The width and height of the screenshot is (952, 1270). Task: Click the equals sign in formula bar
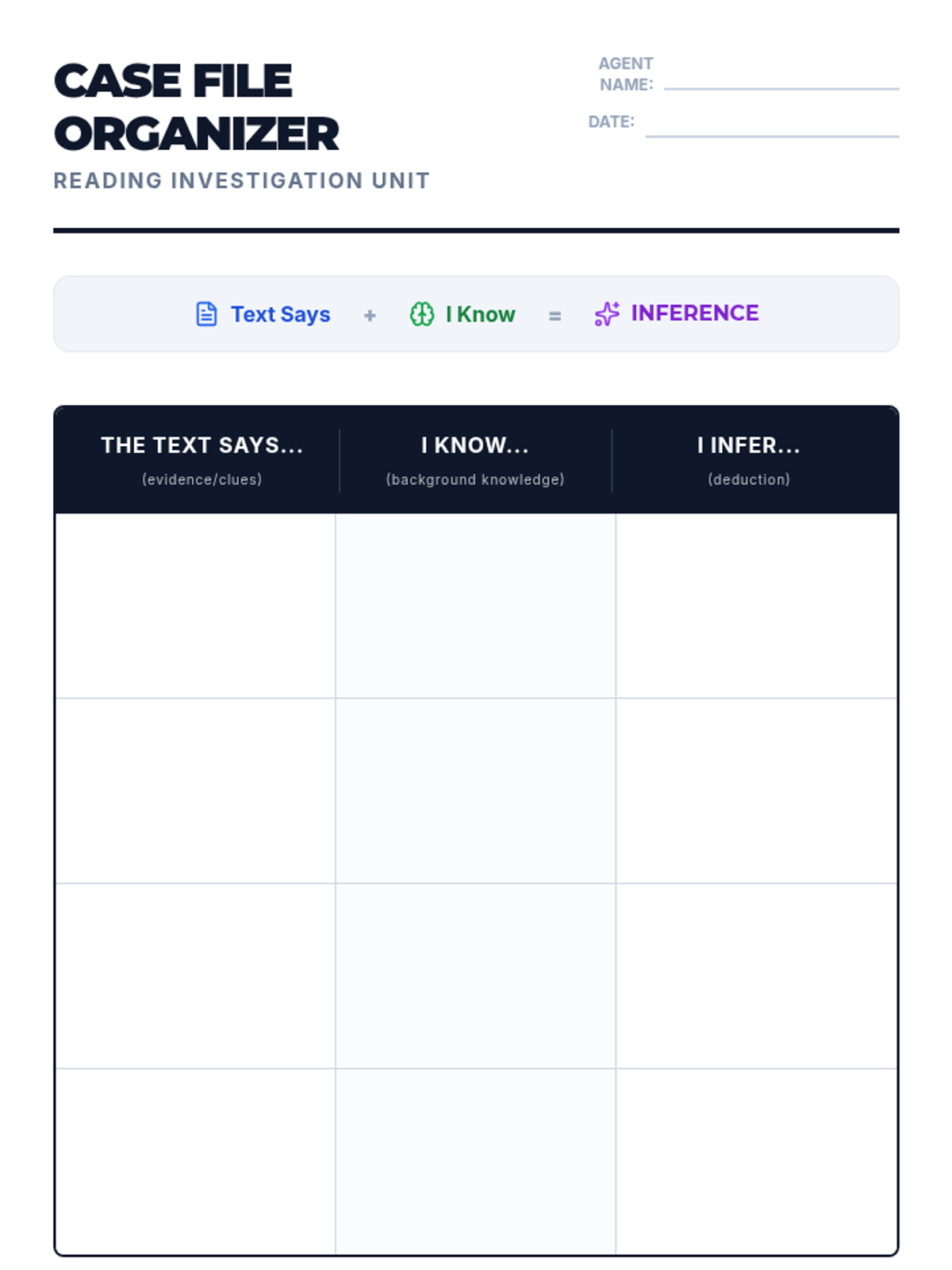555,316
